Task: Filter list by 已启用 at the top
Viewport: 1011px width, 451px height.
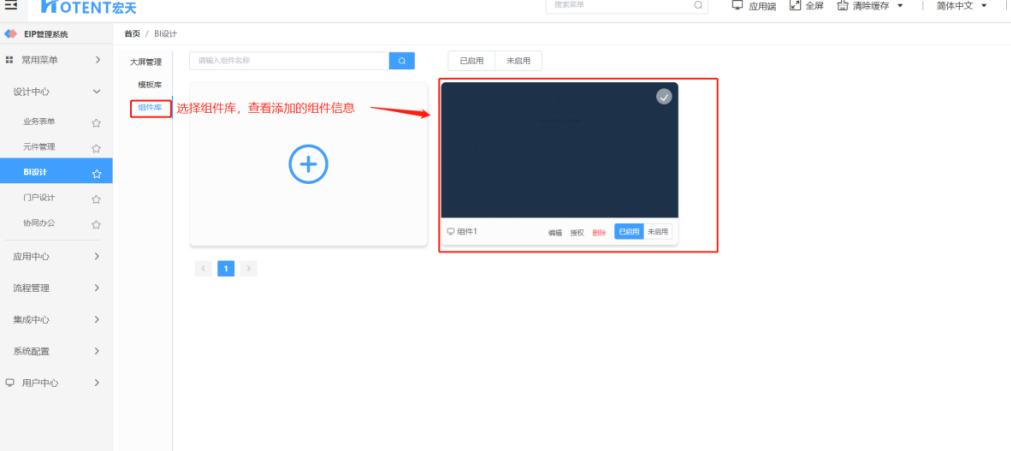Action: (x=471, y=61)
